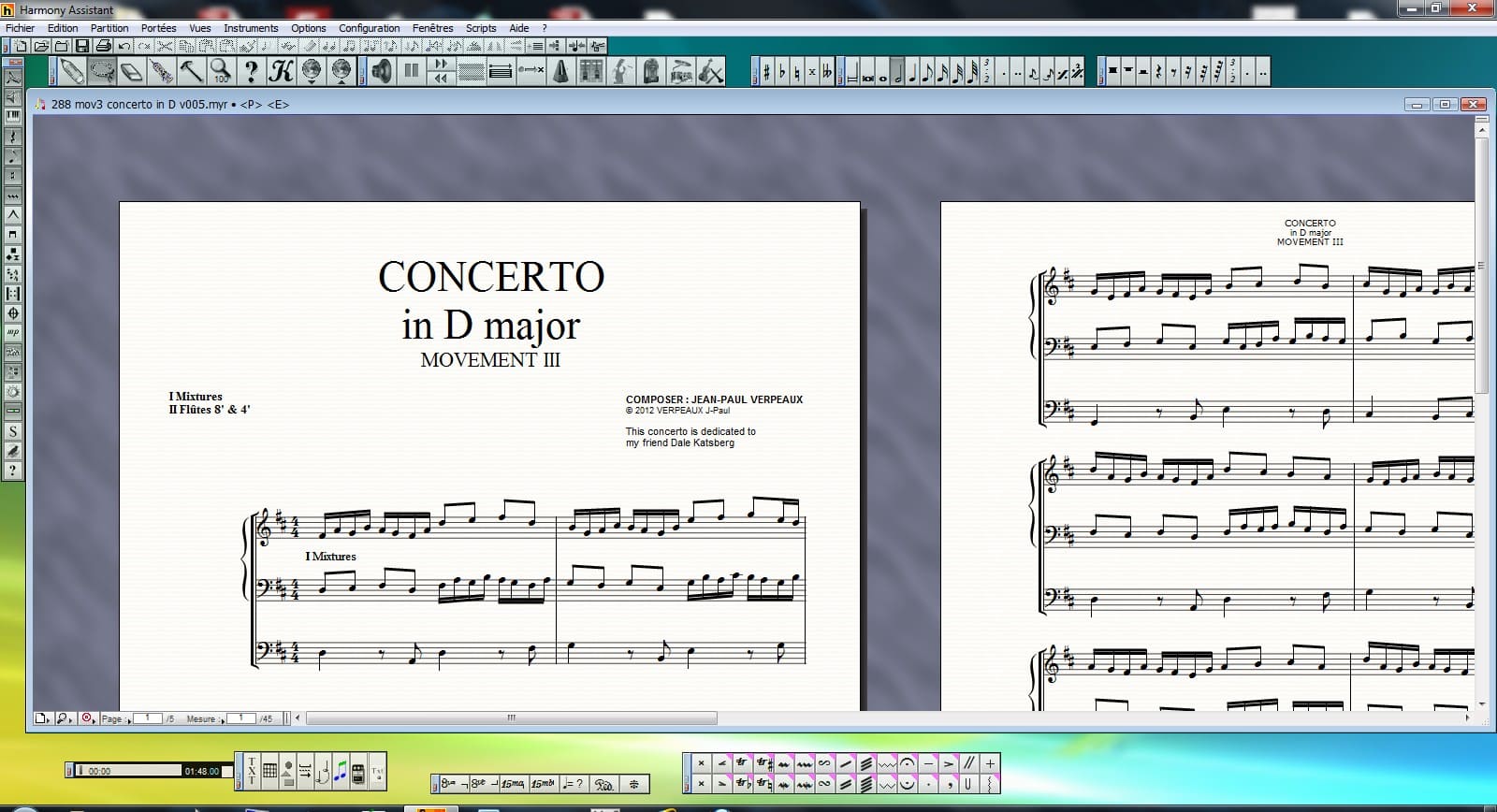Select the 15ma marking
1497x812 pixels.
click(x=513, y=784)
